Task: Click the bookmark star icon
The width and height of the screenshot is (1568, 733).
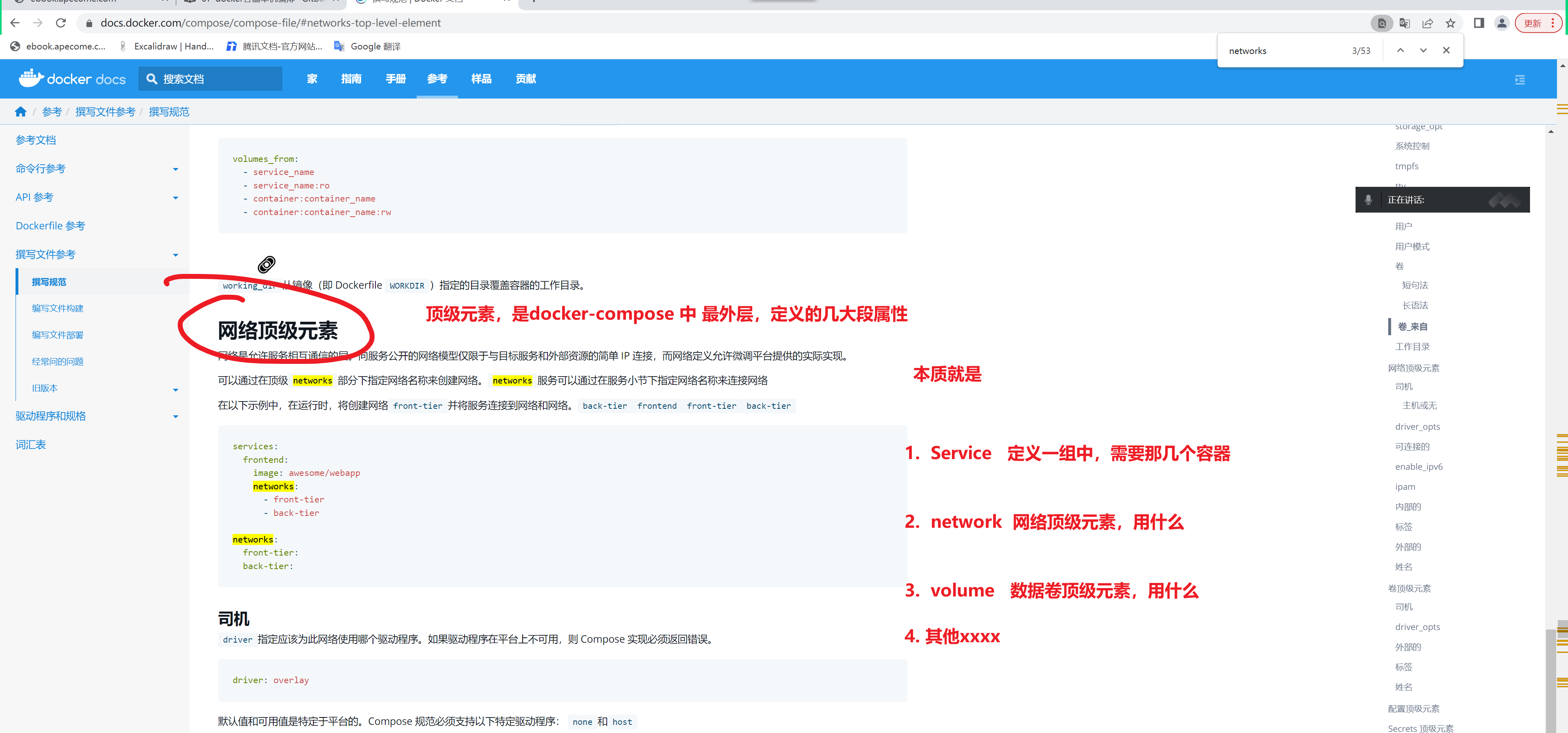Action: [x=1450, y=23]
